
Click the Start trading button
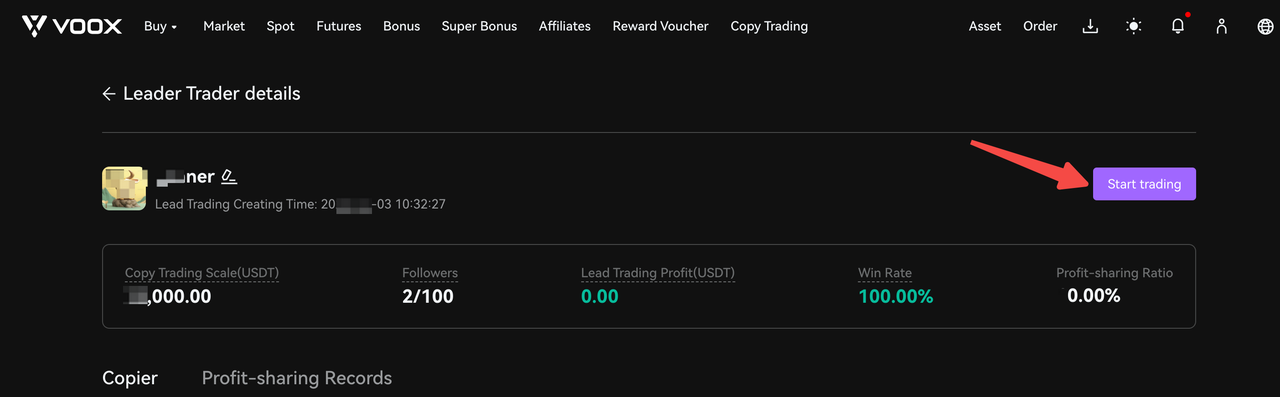click(1144, 184)
